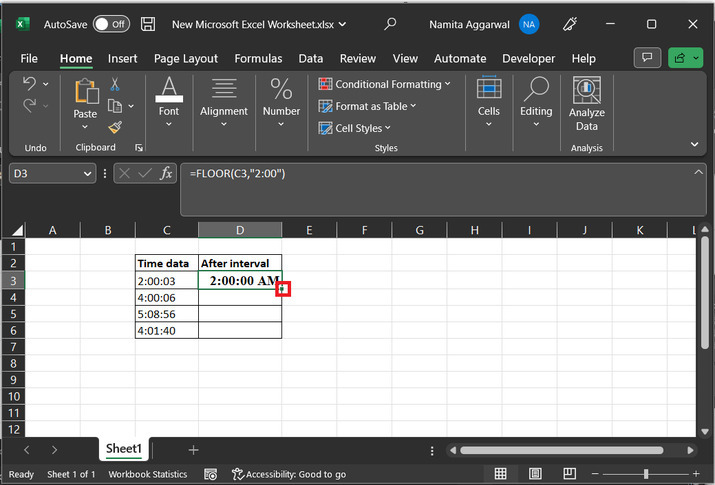Click the Insert Function fx icon
The height and width of the screenshot is (485, 715).
coord(165,173)
